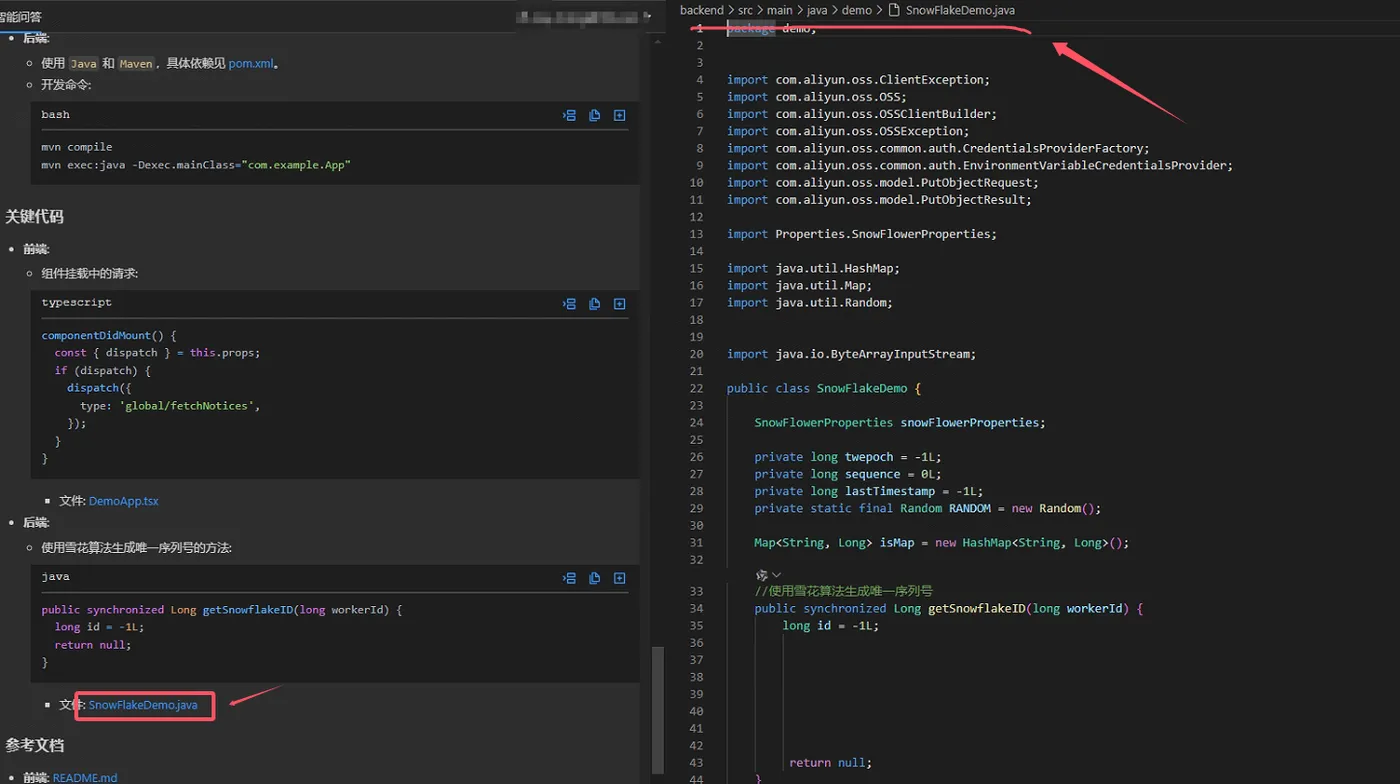This screenshot has height=784, width=1400.
Task: Click 'private long sequence = 0L;' line
Action: point(848,474)
